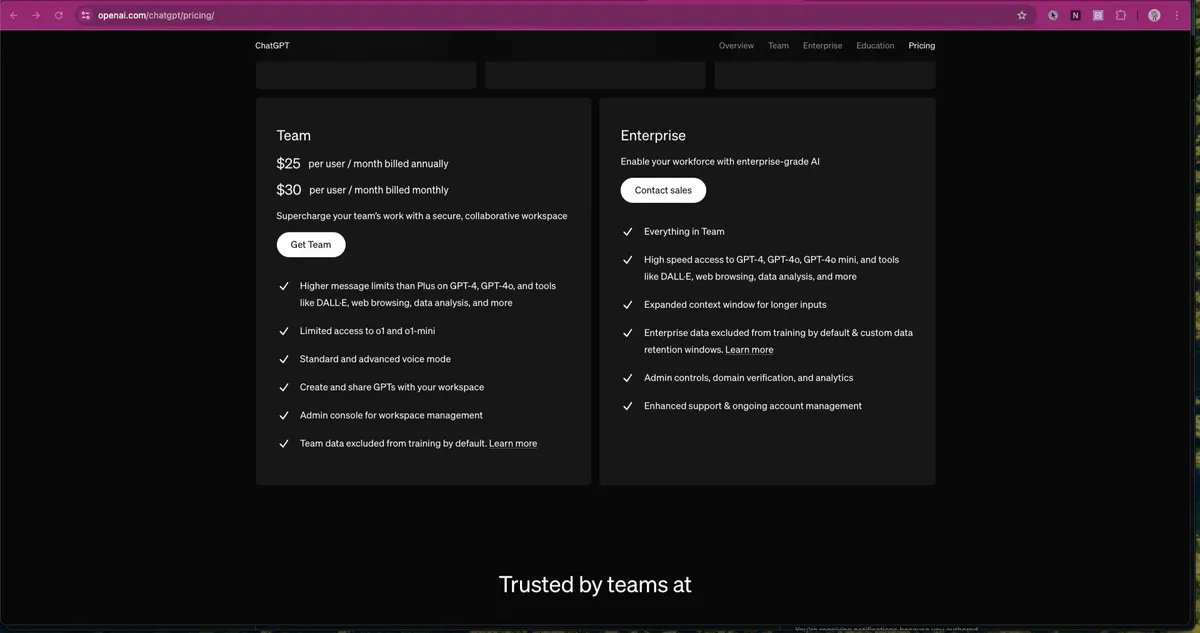Image resolution: width=1200 pixels, height=633 pixels.
Task: Open Learn more link for Team data
Action: tap(513, 444)
